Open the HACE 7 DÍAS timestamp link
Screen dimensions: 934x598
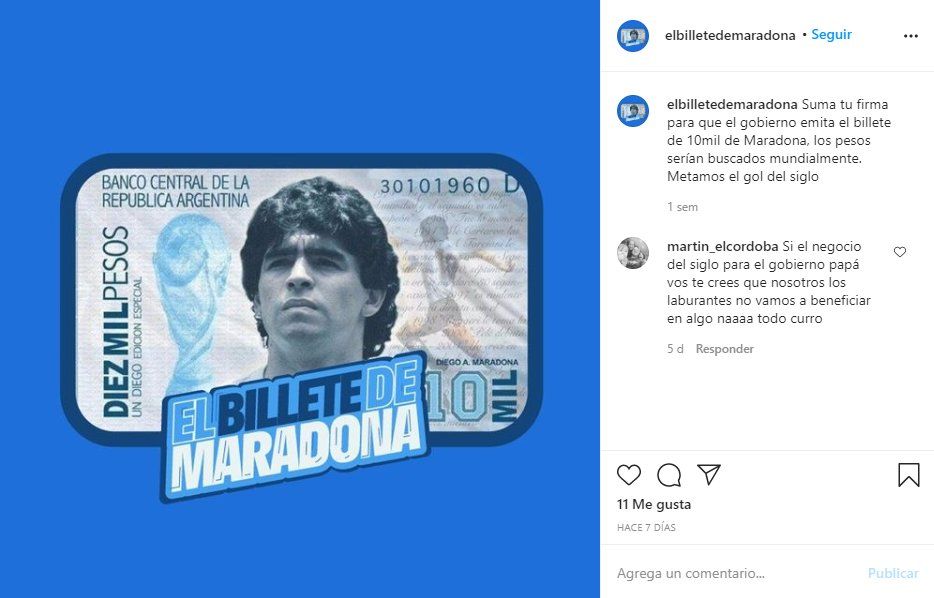[x=646, y=528]
